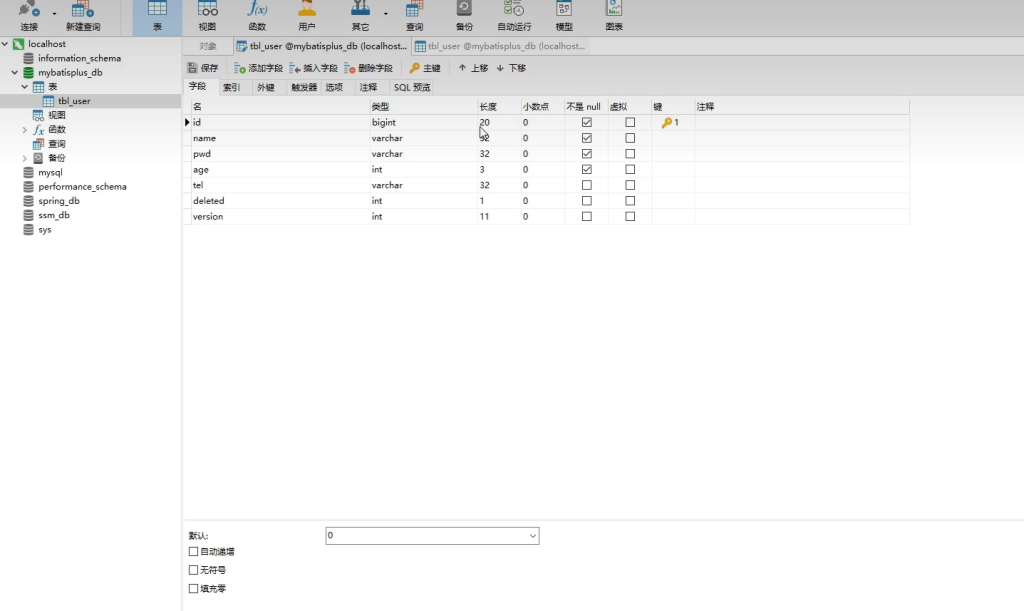The image size is (1024, 611).
Task: Expand the 函数 node in sidebar tree
Action: click(25, 130)
